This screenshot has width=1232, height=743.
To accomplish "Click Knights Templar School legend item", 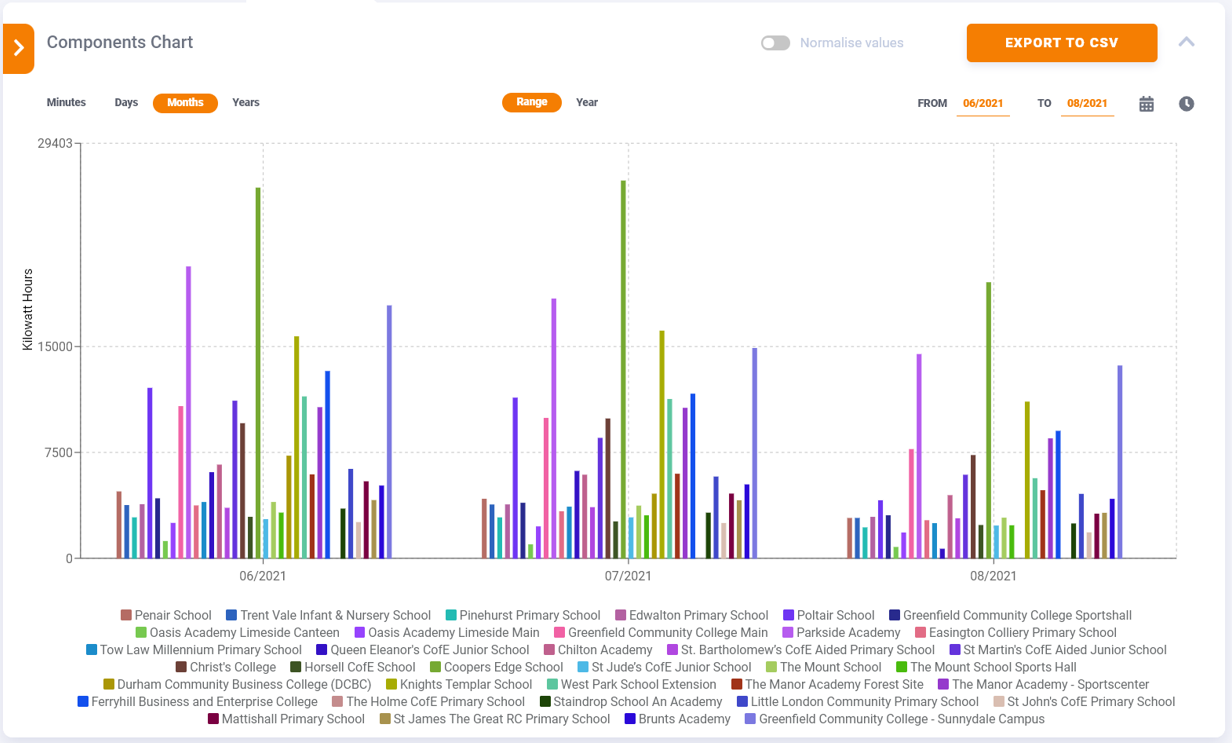I will pos(391,685).
